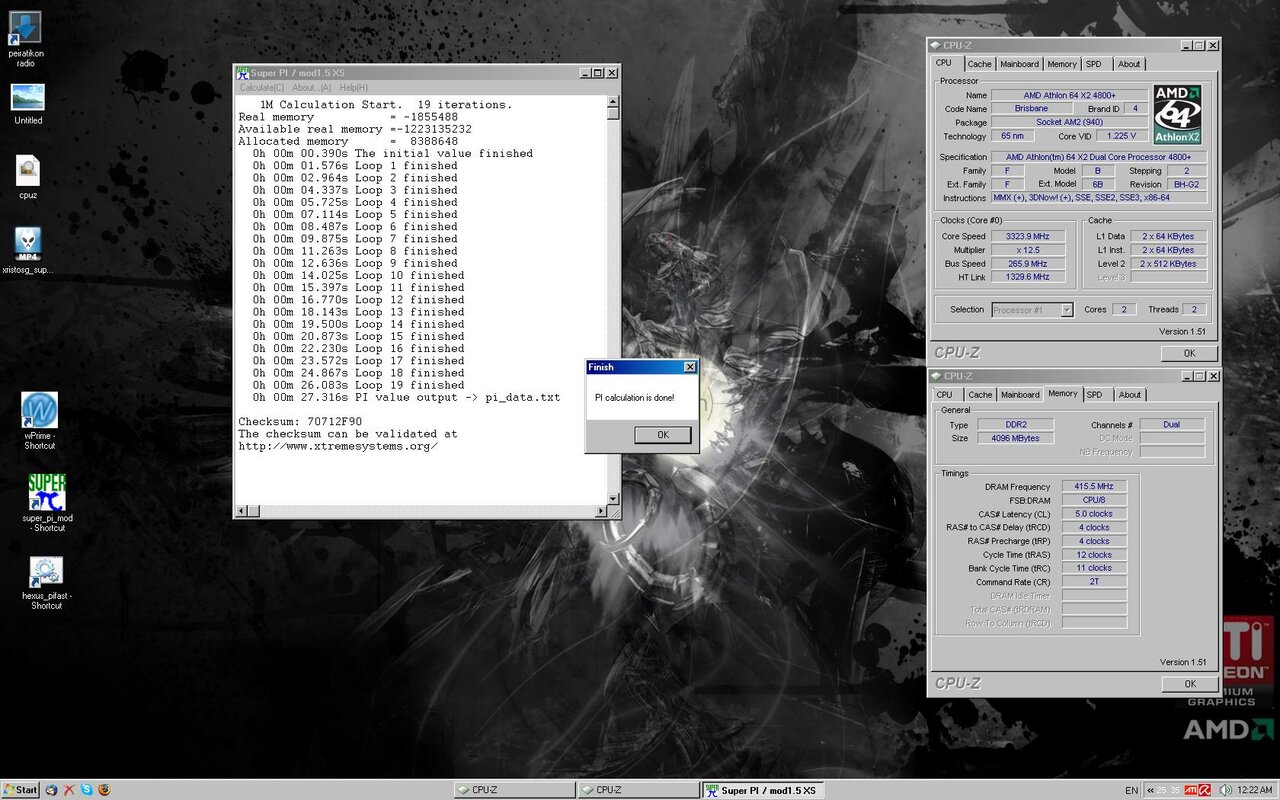The height and width of the screenshot is (800, 1280).
Task: Click the processor Name field AMD Athlon 64 X2 4800+
Action: (x=1069, y=95)
